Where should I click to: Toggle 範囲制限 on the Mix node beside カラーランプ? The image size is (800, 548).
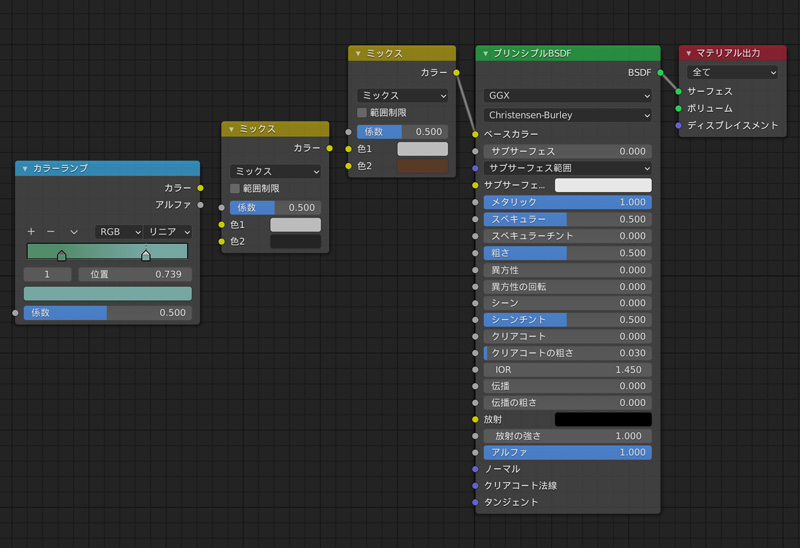coord(235,188)
